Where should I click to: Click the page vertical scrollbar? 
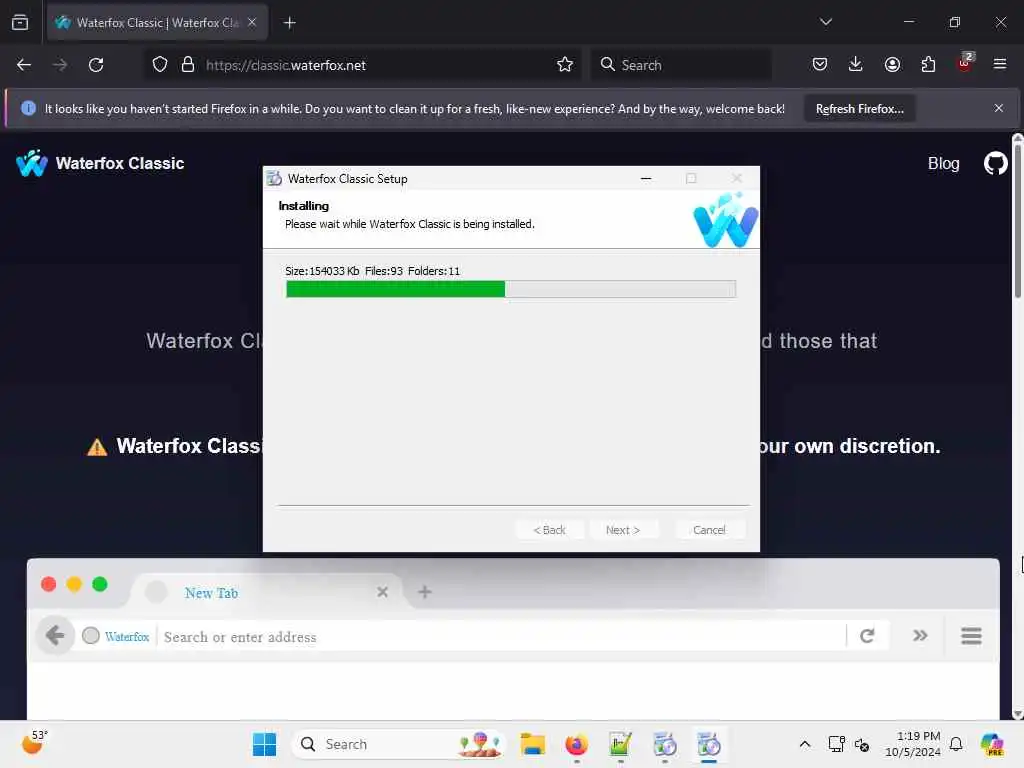pyautogui.click(x=1017, y=426)
